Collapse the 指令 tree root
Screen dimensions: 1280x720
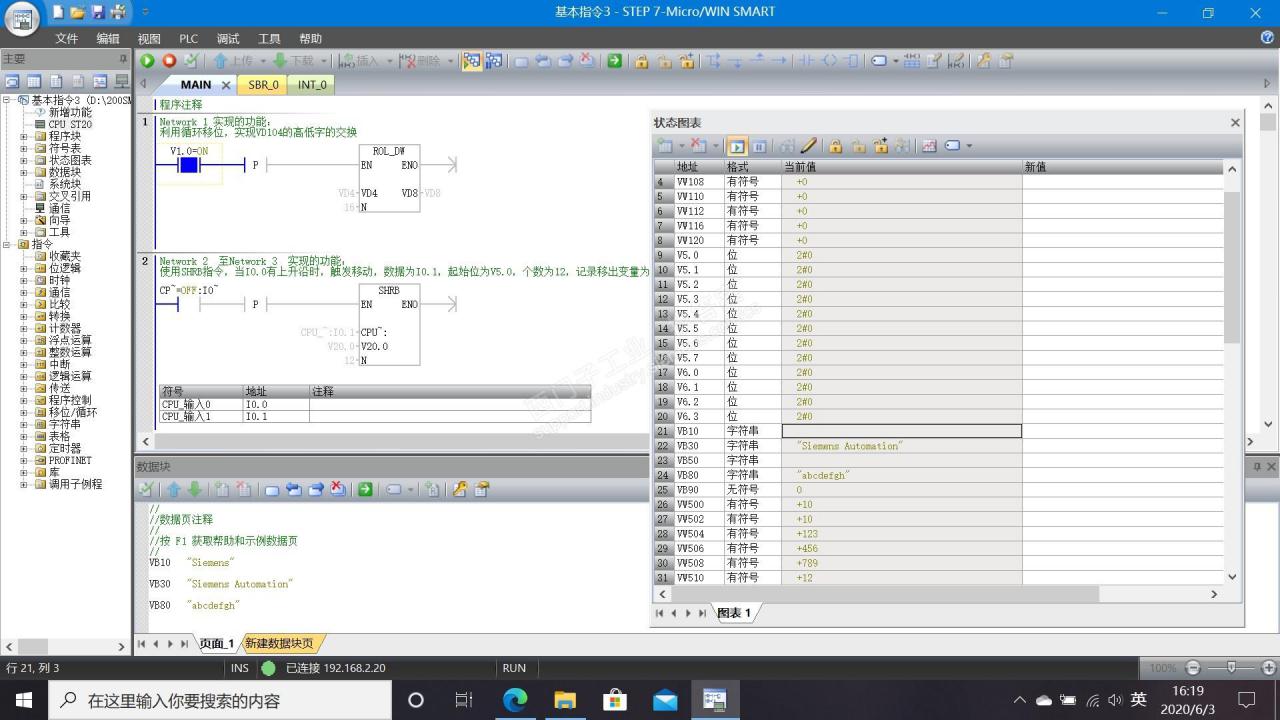point(8,244)
